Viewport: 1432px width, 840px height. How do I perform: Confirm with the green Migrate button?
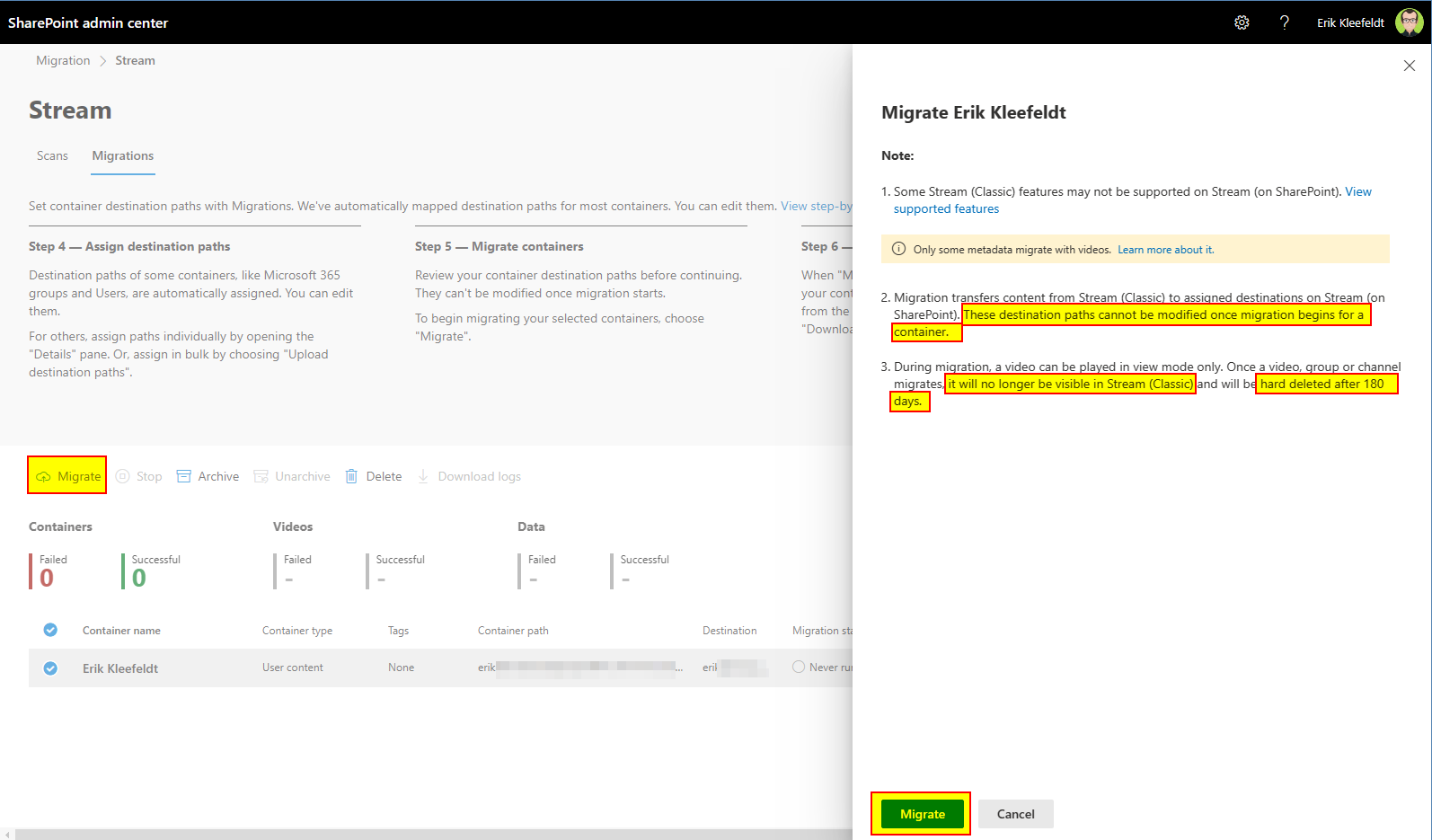click(922, 814)
